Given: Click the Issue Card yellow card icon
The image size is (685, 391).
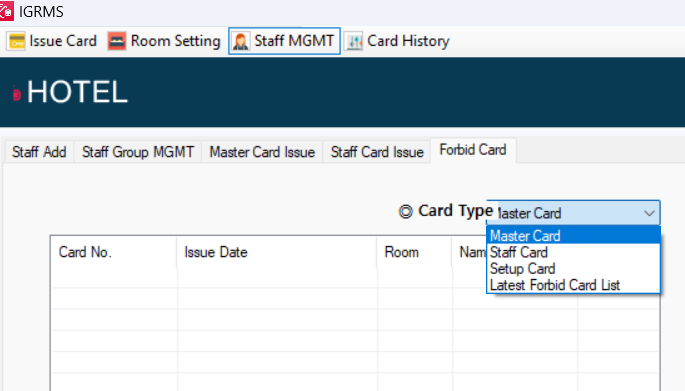Looking at the screenshot, I should coord(17,42).
